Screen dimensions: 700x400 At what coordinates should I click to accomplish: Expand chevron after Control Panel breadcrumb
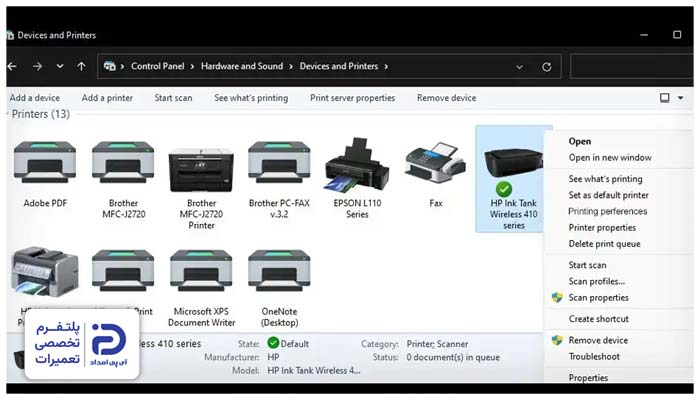192,67
